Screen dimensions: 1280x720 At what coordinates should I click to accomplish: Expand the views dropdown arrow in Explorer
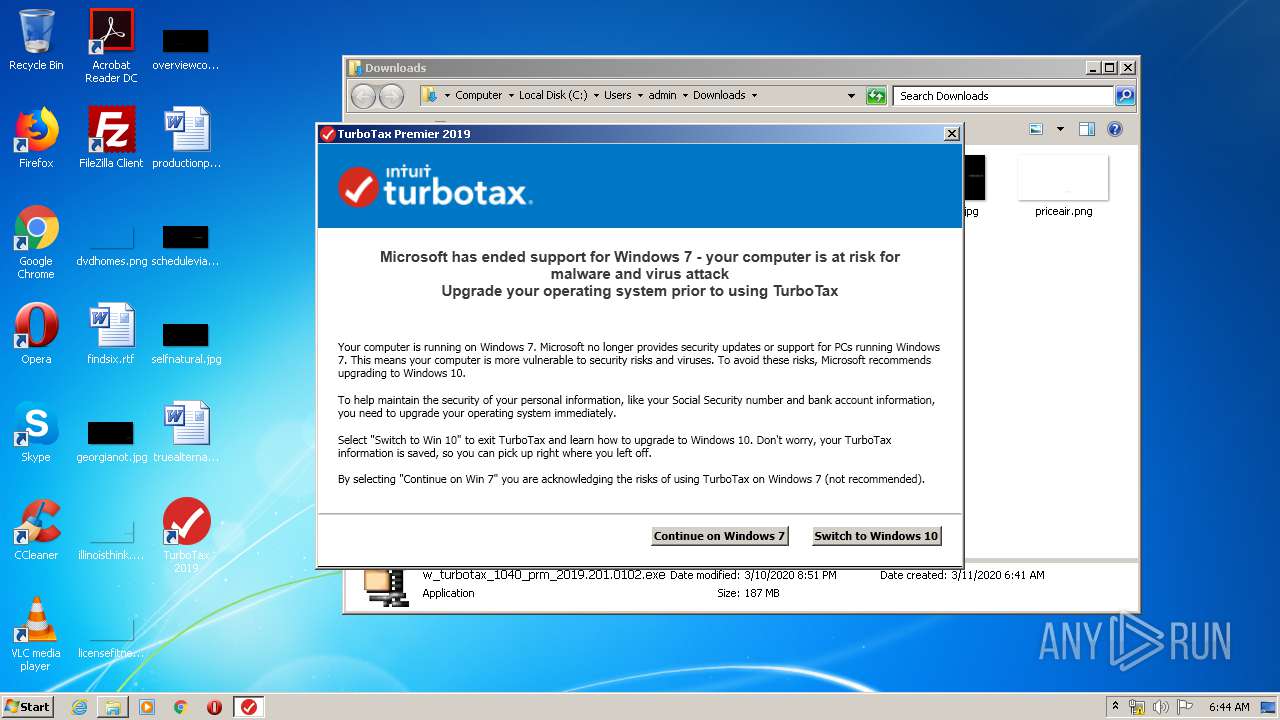click(1060, 129)
